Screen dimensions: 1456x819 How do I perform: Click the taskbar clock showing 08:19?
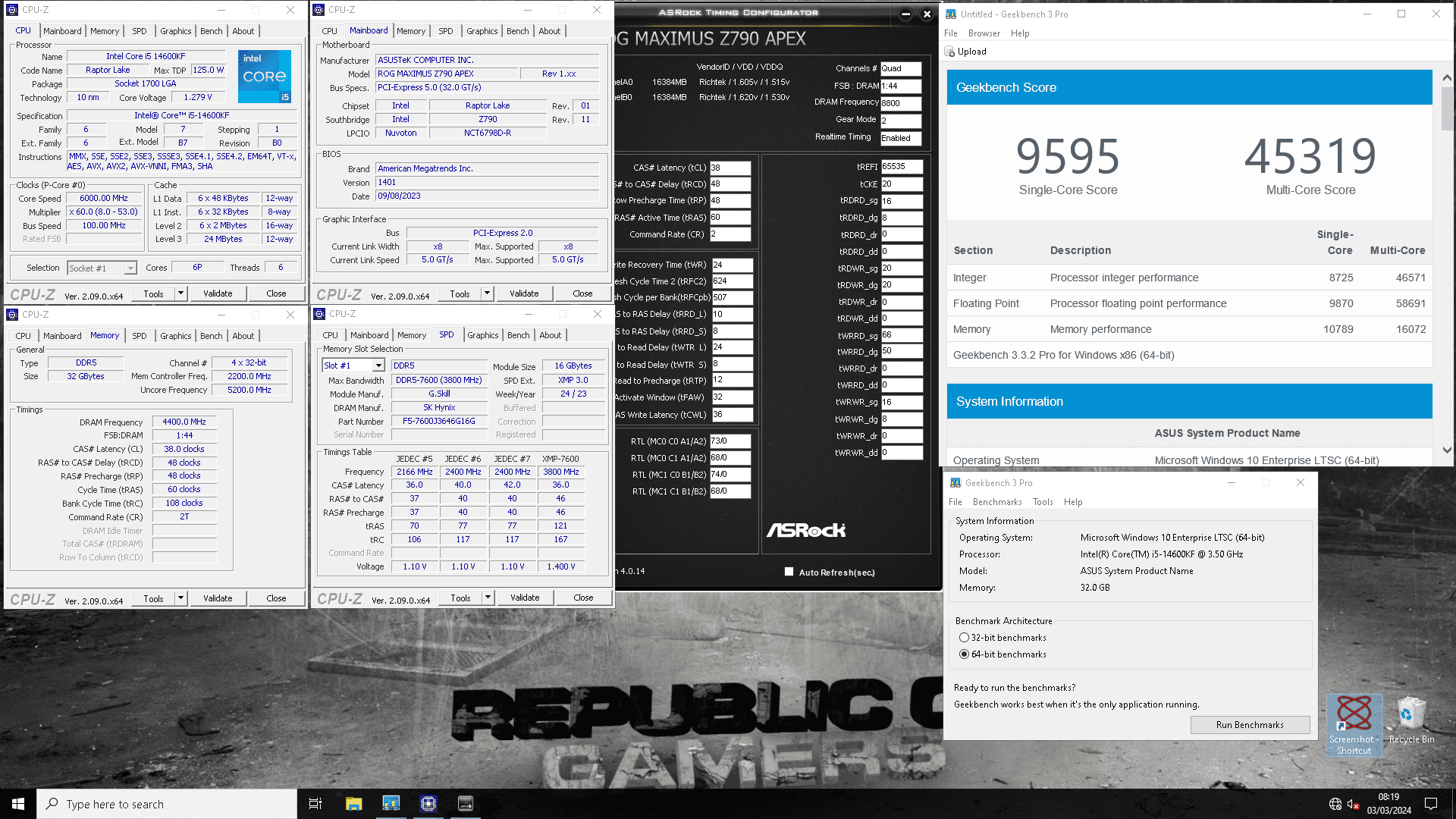pyautogui.click(x=1389, y=804)
